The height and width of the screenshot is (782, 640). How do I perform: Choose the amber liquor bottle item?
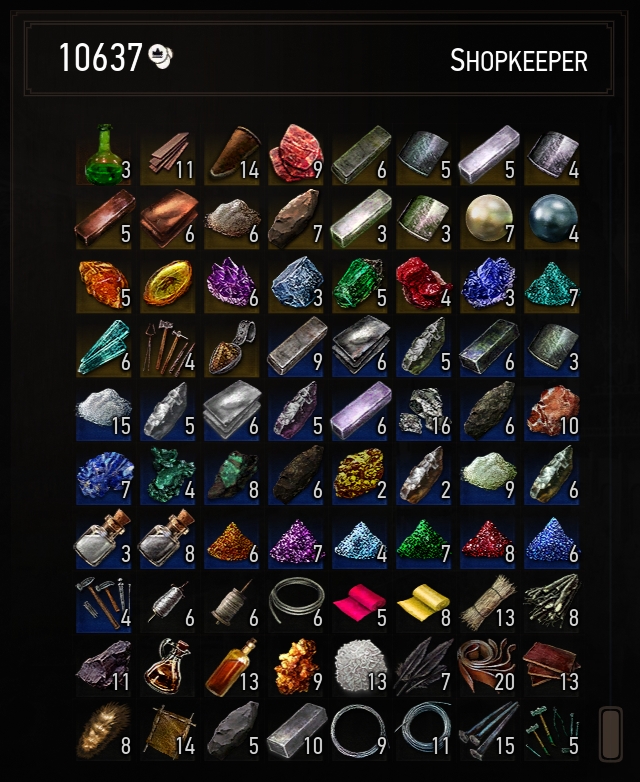[x=231, y=667]
